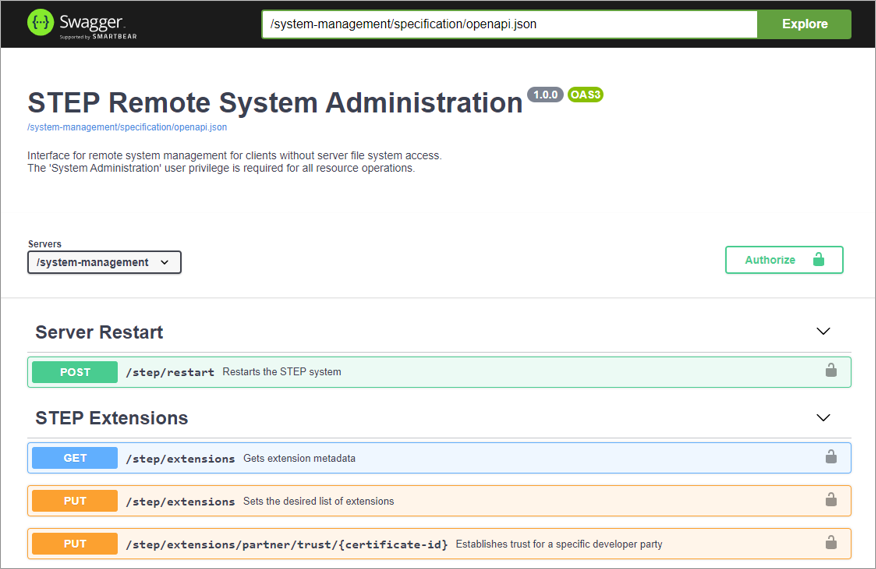The image size is (876, 569).
Task: Collapse the Server Restart section chevron
Action: [823, 332]
